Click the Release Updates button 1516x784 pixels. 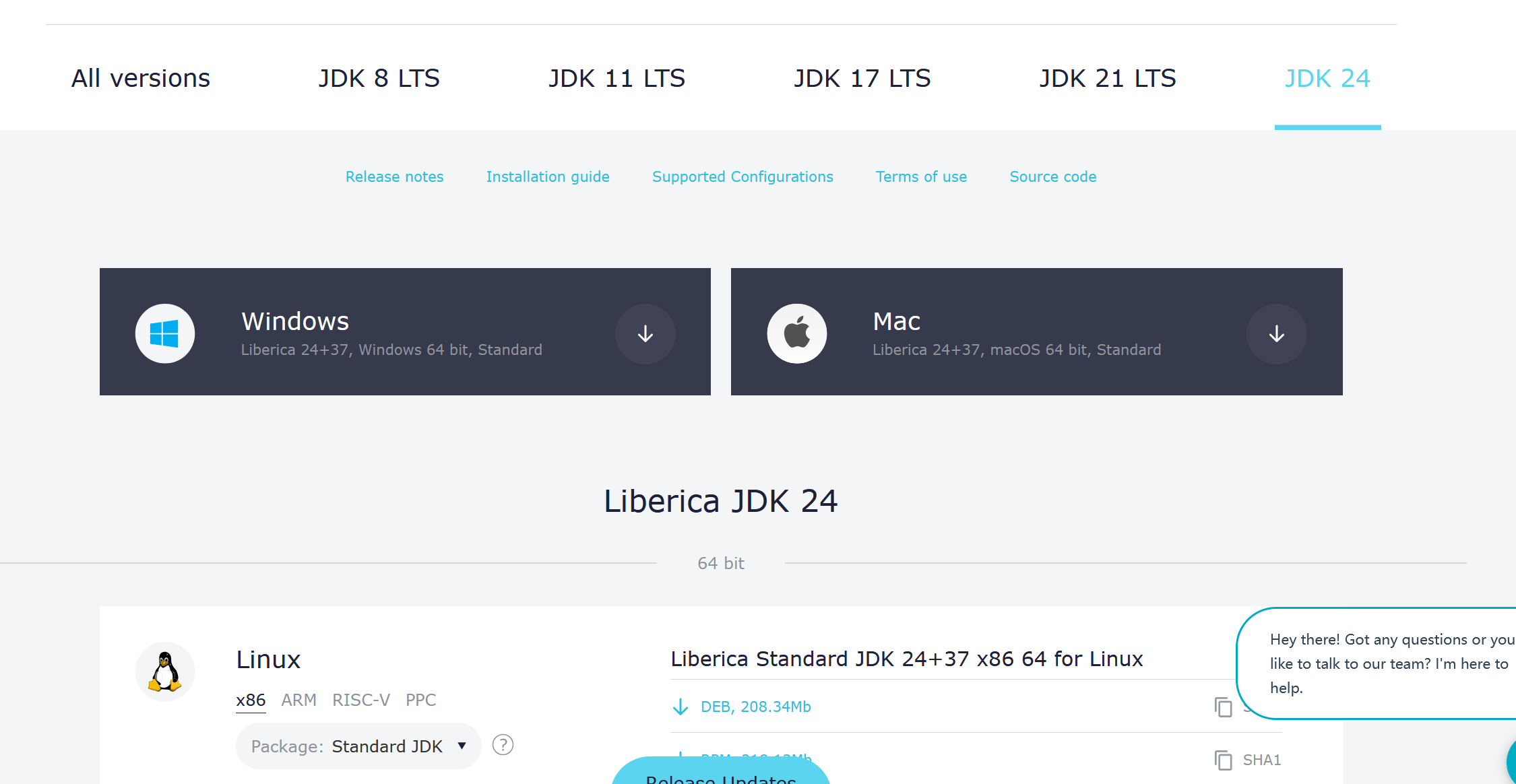point(720,775)
